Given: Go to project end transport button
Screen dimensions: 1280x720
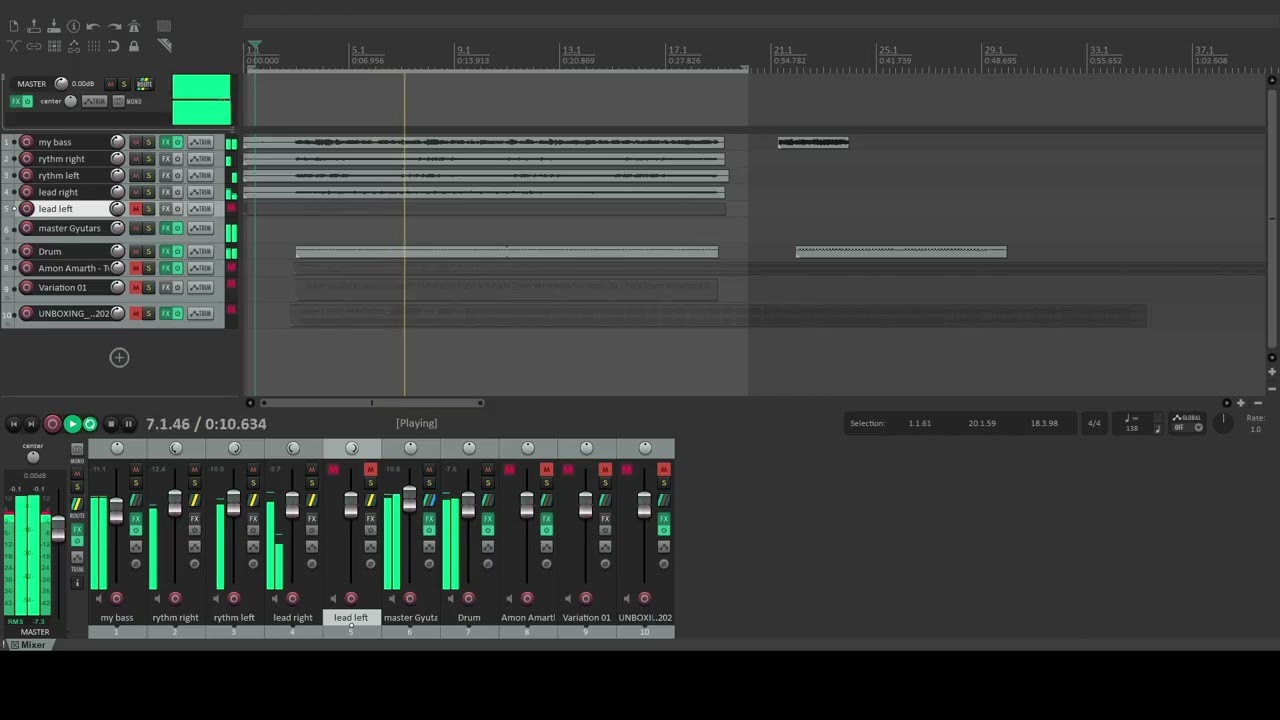Looking at the screenshot, I should point(31,424).
